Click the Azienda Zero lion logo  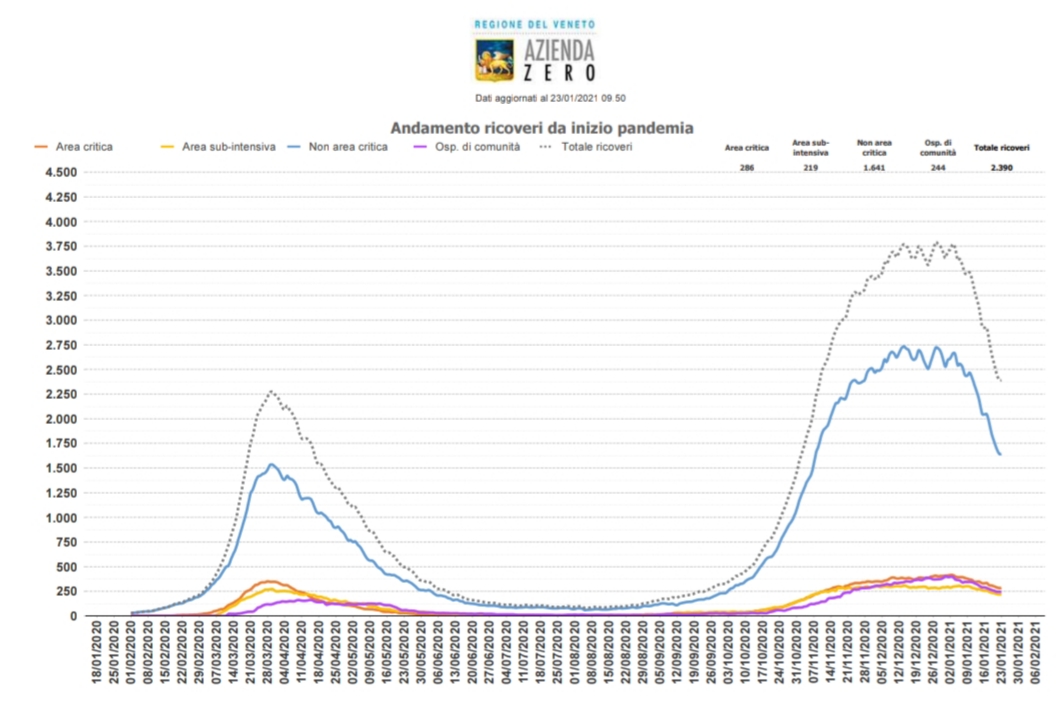[495, 60]
